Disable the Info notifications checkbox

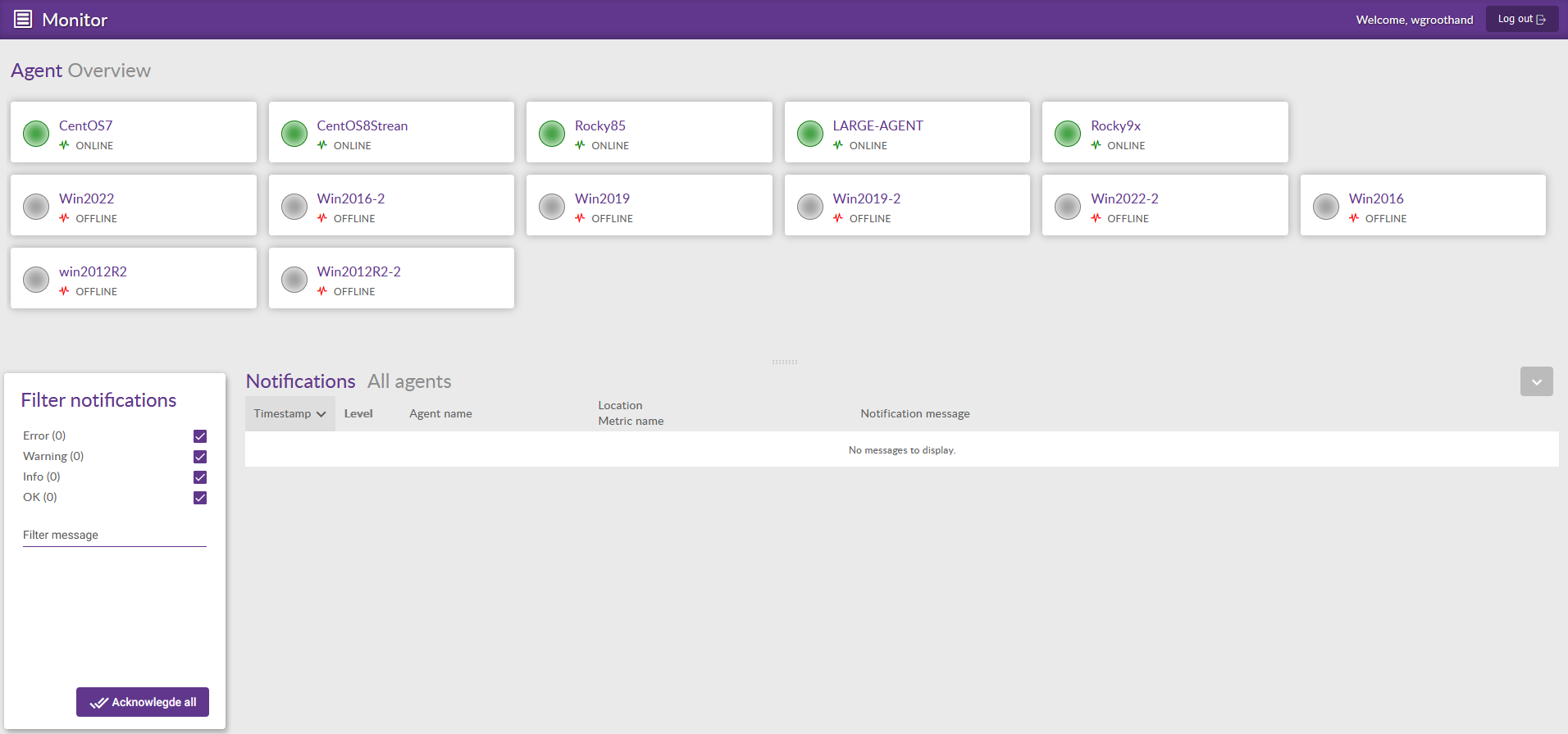pyautogui.click(x=200, y=477)
